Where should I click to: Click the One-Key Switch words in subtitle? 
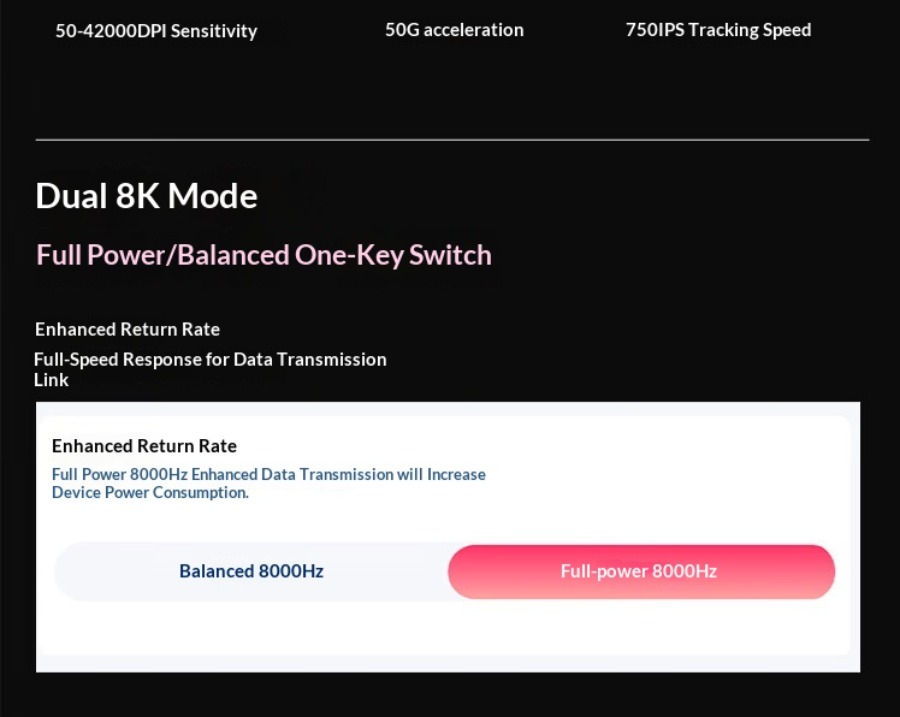[x=393, y=255]
